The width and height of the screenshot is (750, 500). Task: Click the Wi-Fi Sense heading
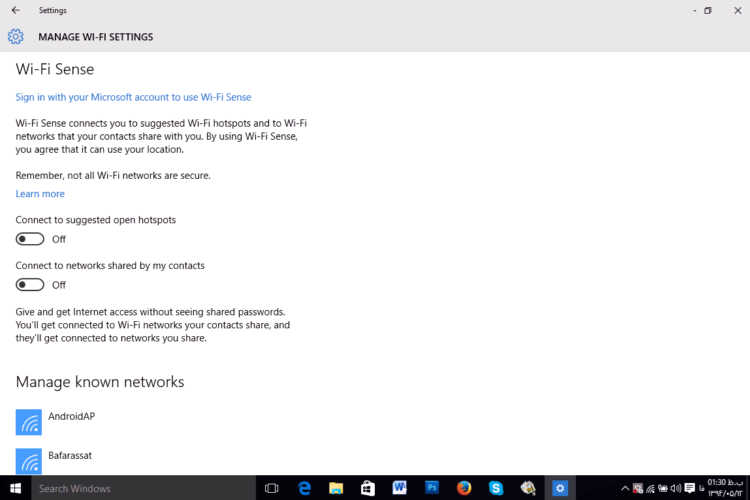point(55,69)
